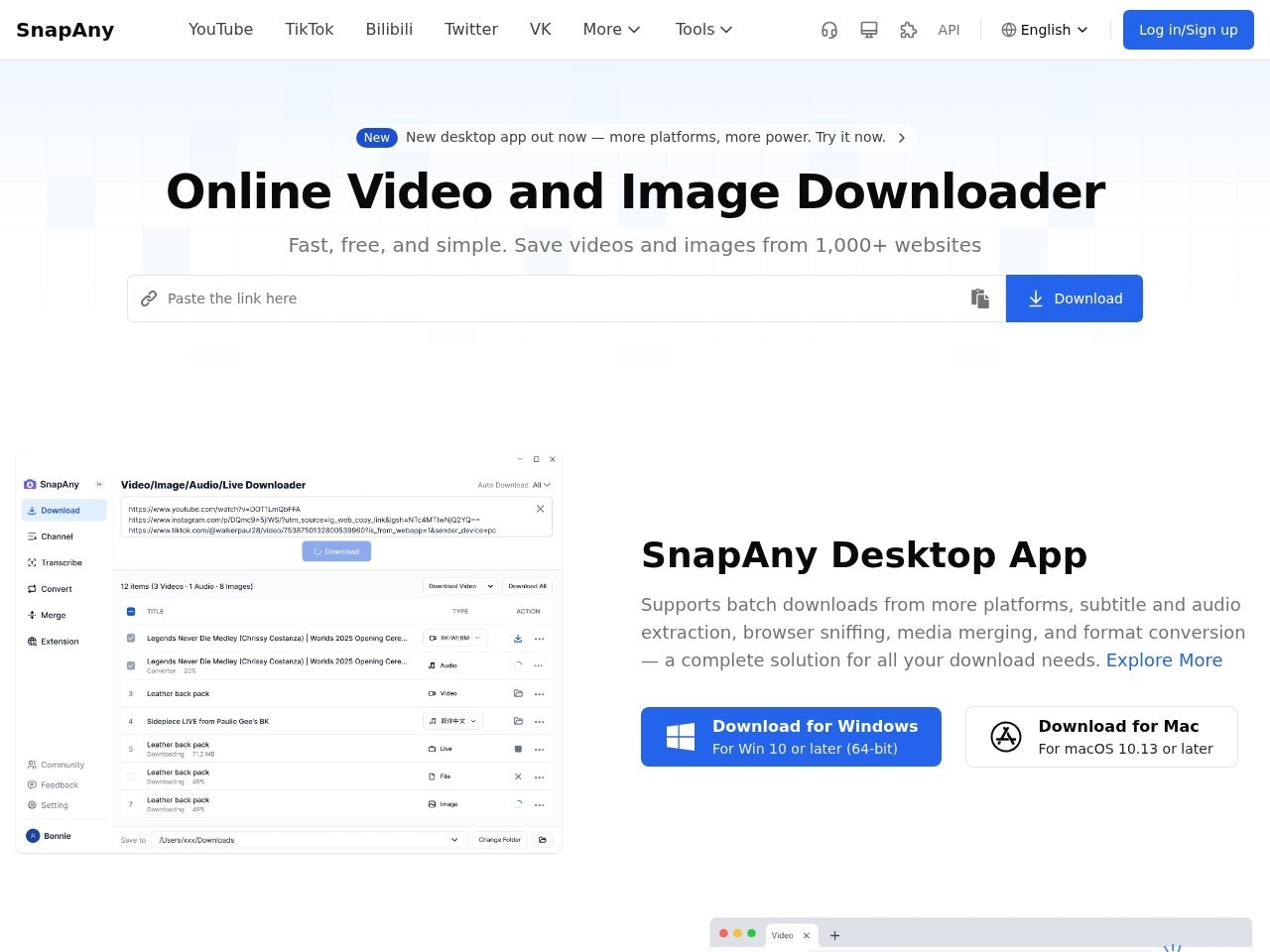The height and width of the screenshot is (952, 1270).
Task: Click the desktop app monitor icon
Action: tap(869, 30)
